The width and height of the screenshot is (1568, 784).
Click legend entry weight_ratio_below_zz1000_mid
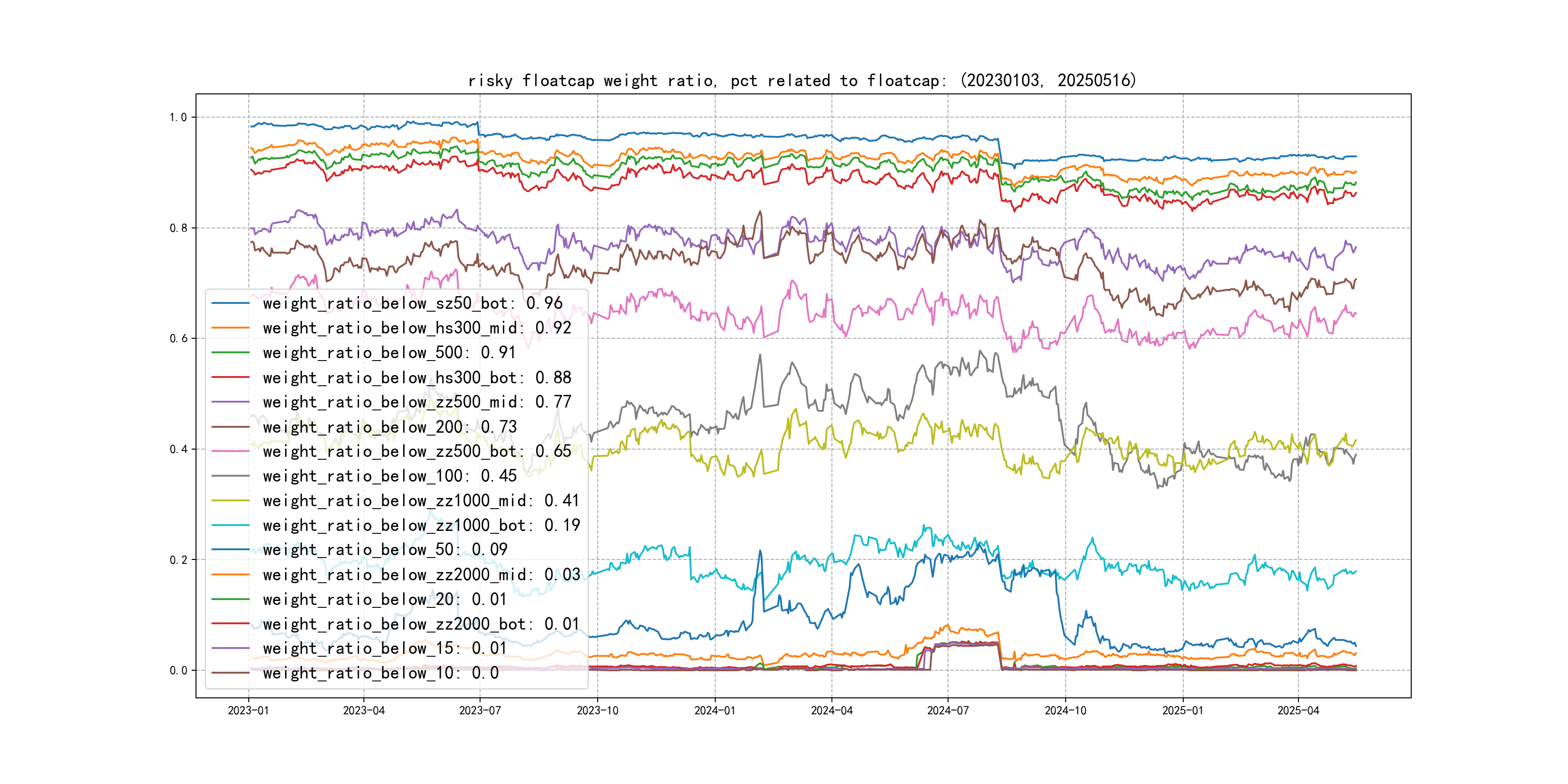click(421, 500)
